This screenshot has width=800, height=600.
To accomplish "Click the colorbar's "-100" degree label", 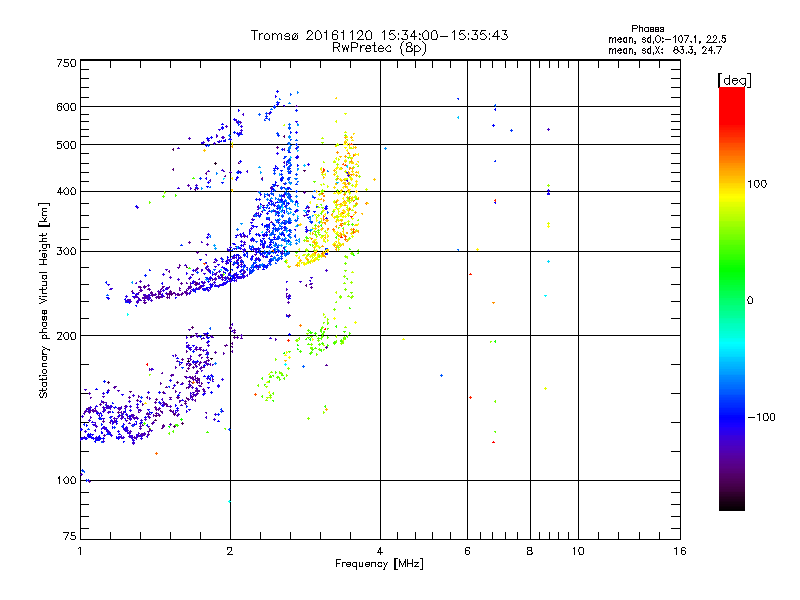I will 761,417.
